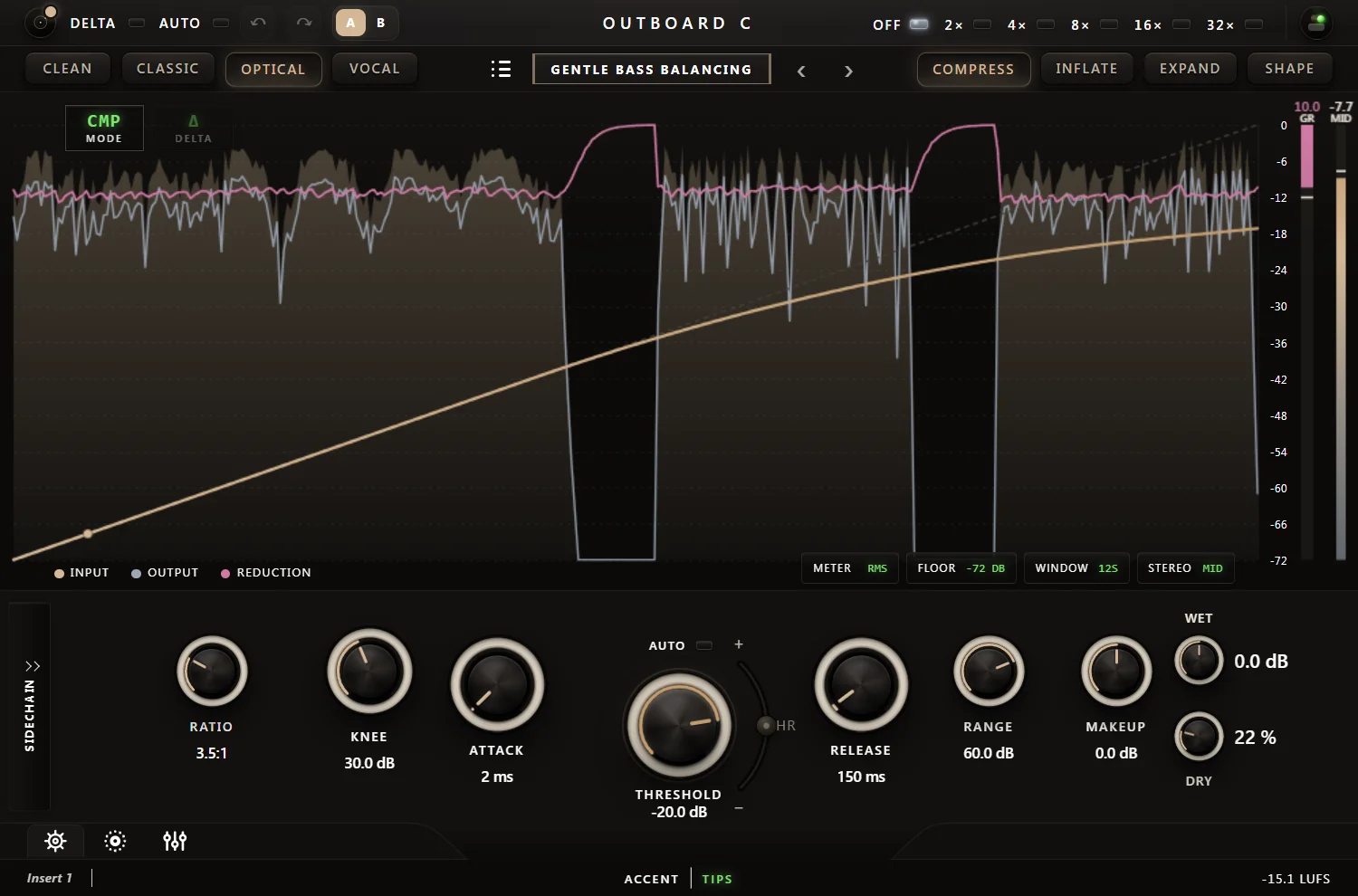Click the DRY knob
This screenshot has width=1358, height=896.
(1199, 737)
